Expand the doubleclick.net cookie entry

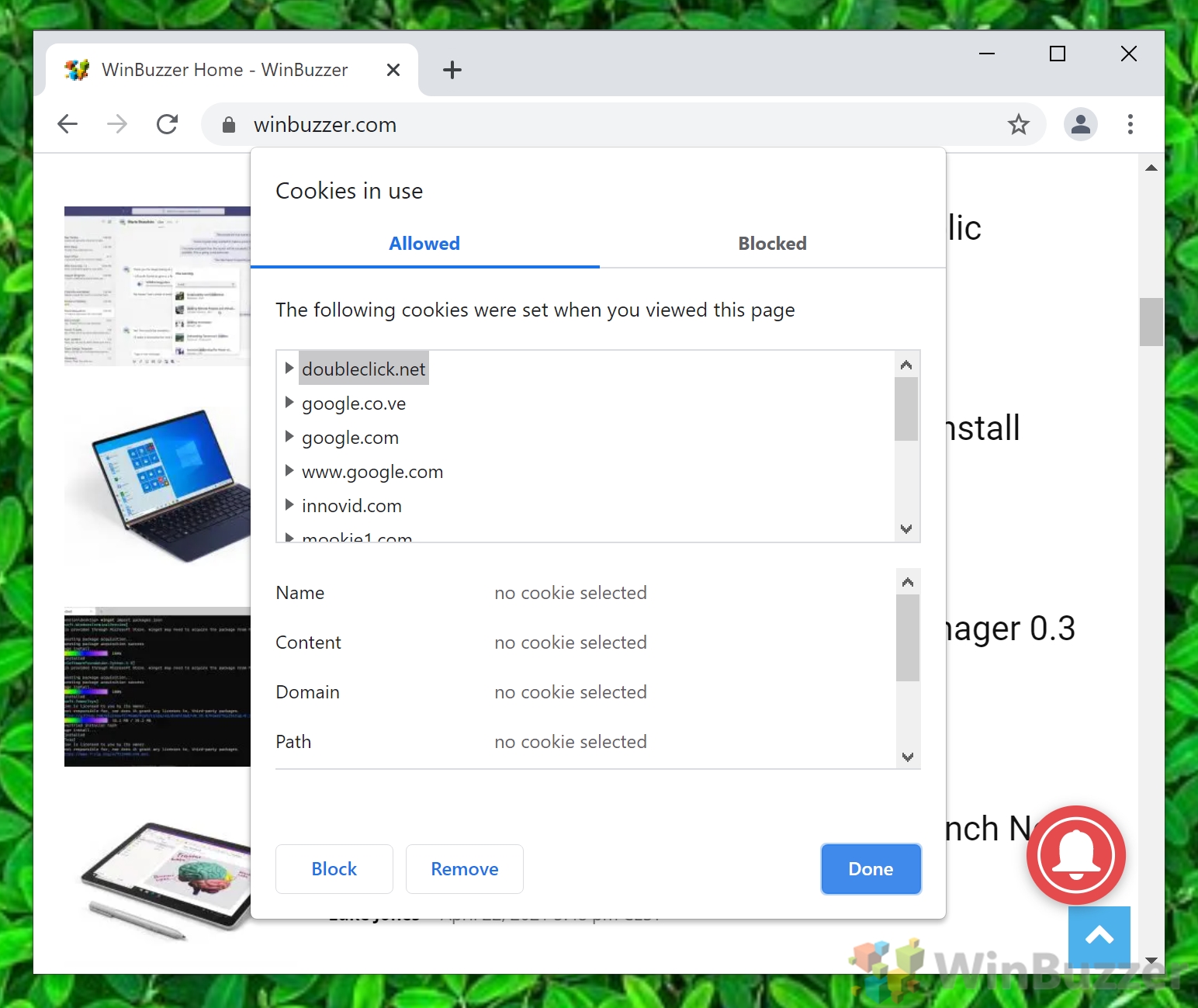point(289,368)
